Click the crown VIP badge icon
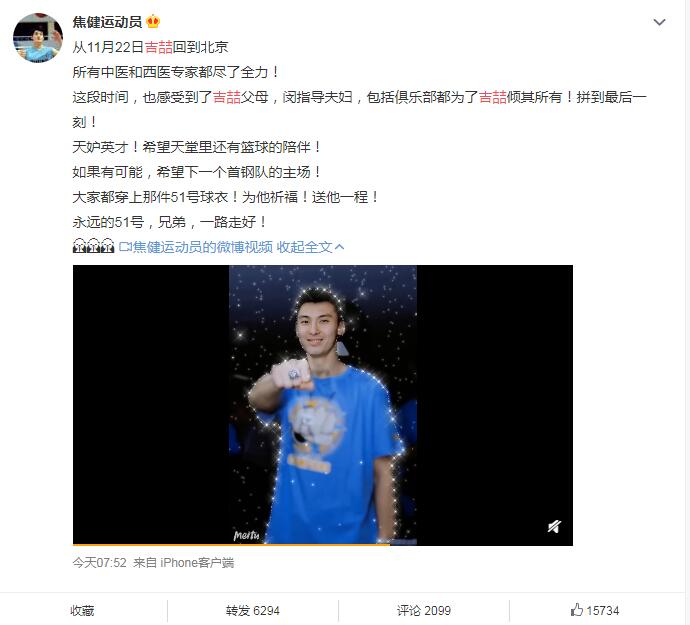 click(153, 21)
